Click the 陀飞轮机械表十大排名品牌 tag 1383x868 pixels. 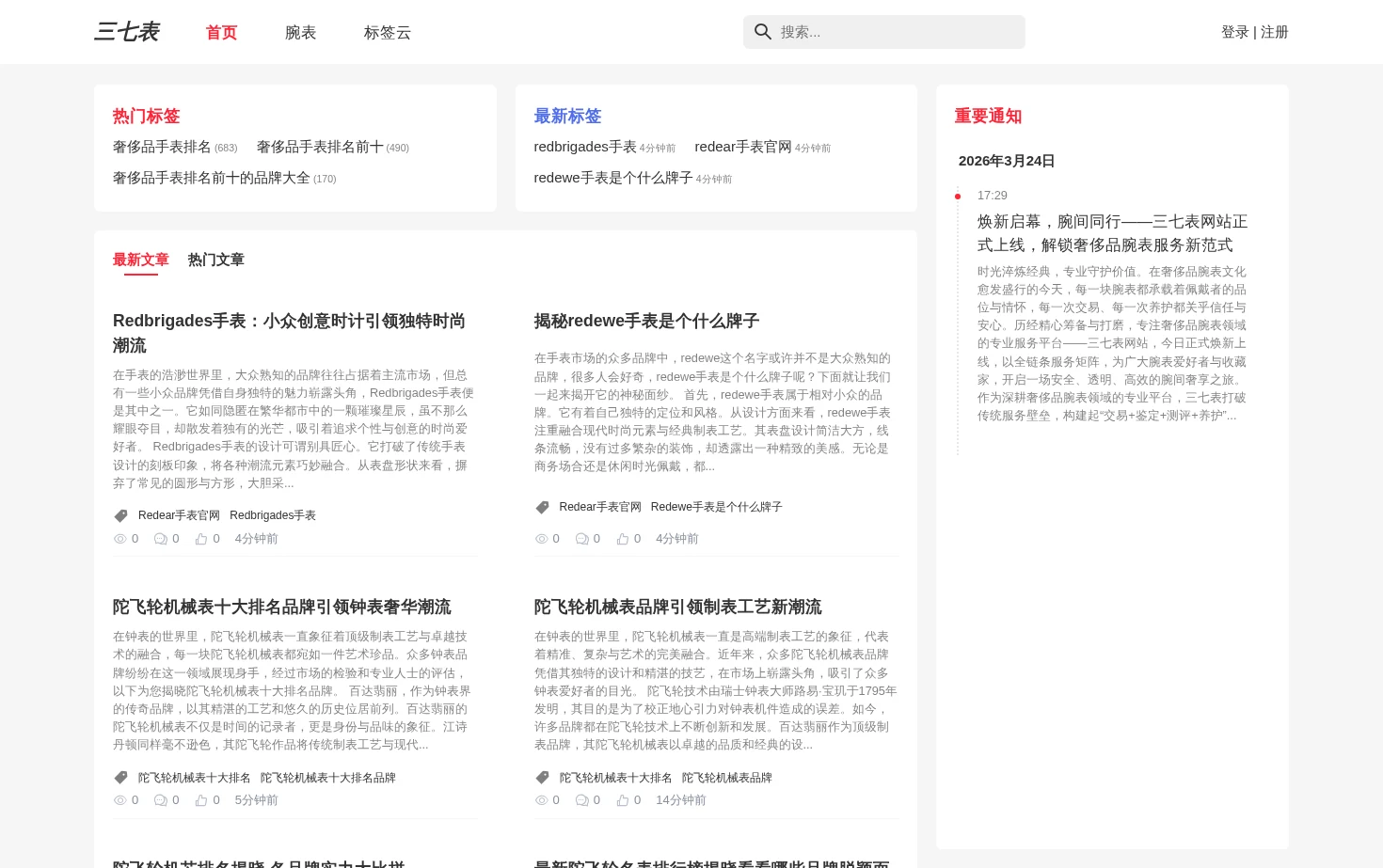tap(328, 778)
